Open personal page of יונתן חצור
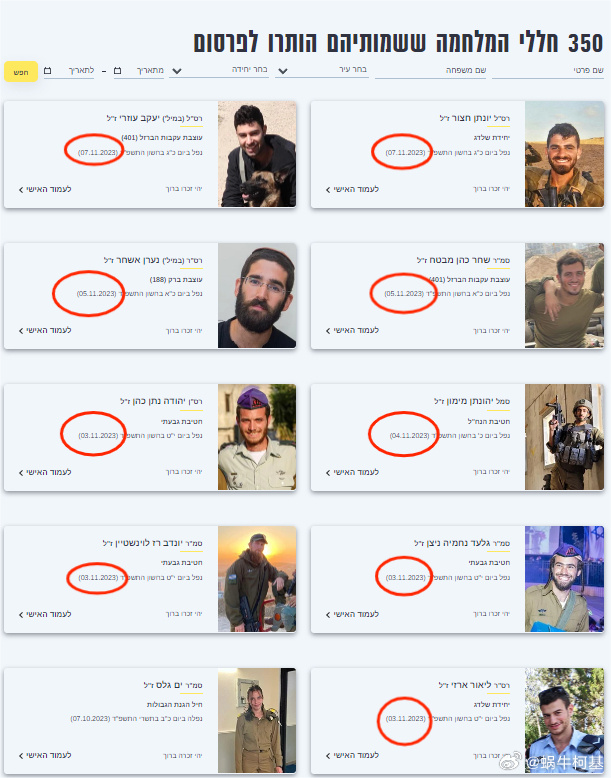Image resolution: width=611 pixels, height=778 pixels. [x=352, y=189]
